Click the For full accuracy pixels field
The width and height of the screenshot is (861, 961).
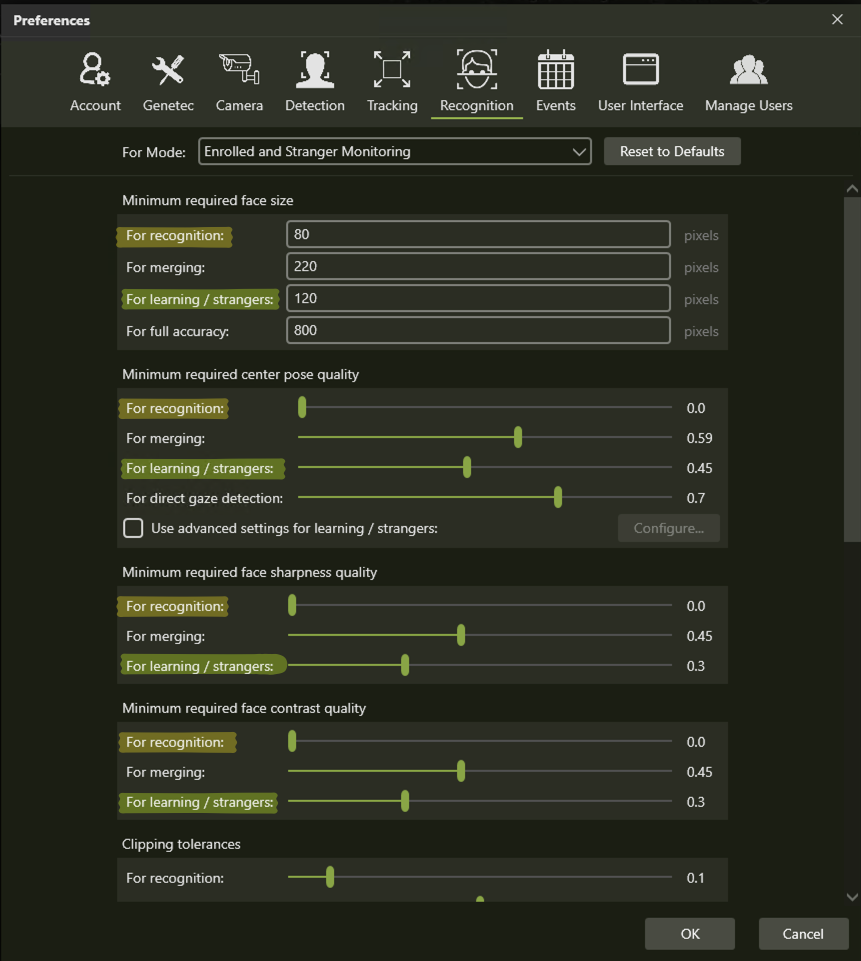tap(478, 331)
